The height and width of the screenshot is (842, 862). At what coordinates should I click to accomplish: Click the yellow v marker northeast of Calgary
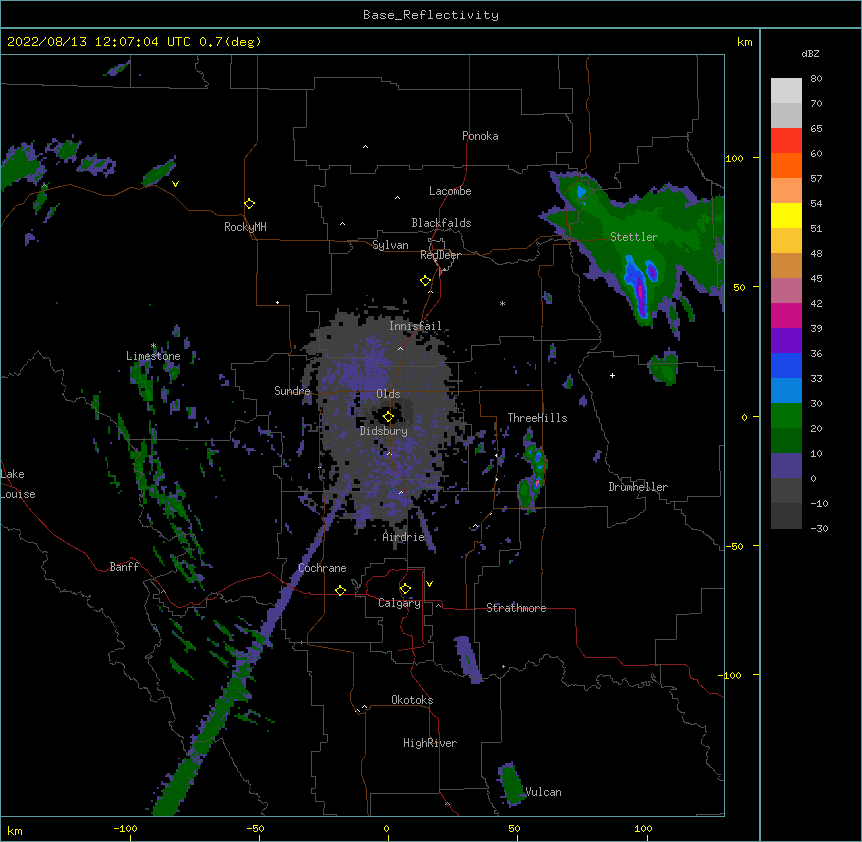(x=429, y=584)
